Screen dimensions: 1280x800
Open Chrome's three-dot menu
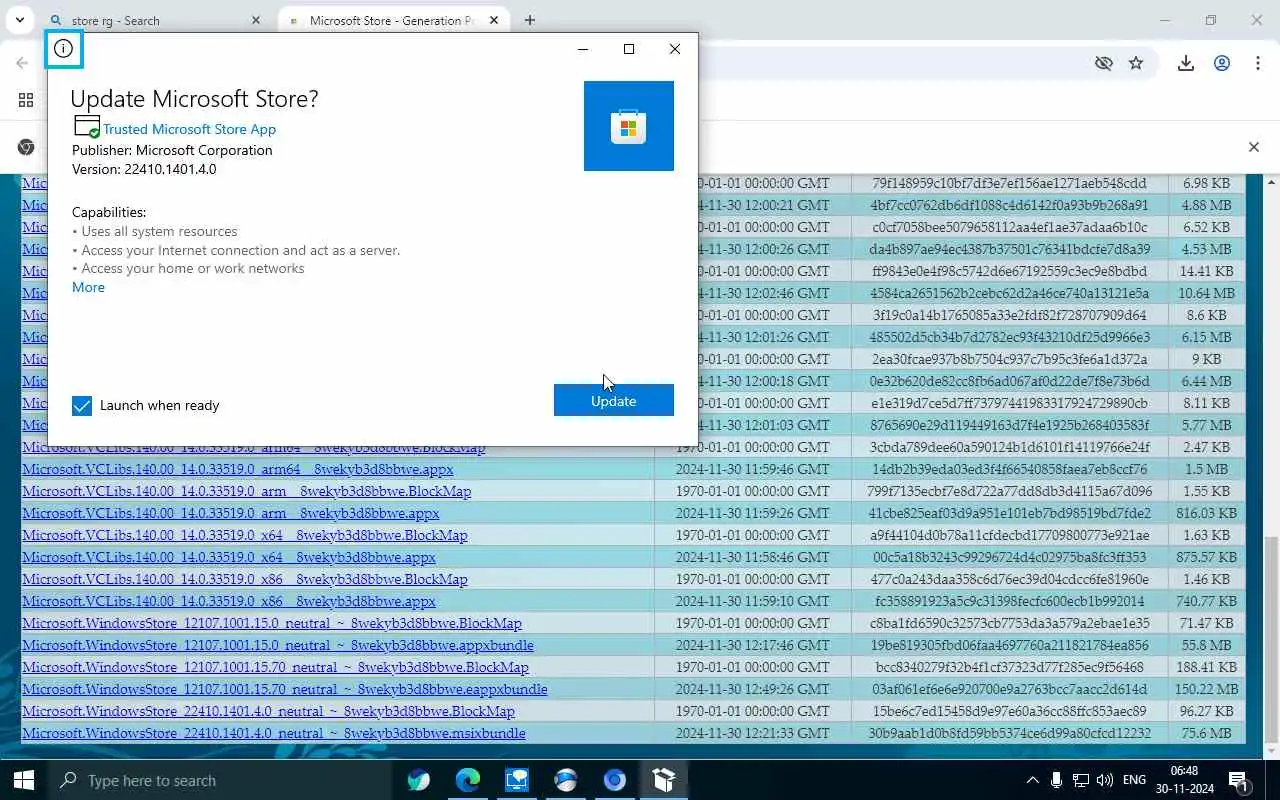click(1257, 63)
